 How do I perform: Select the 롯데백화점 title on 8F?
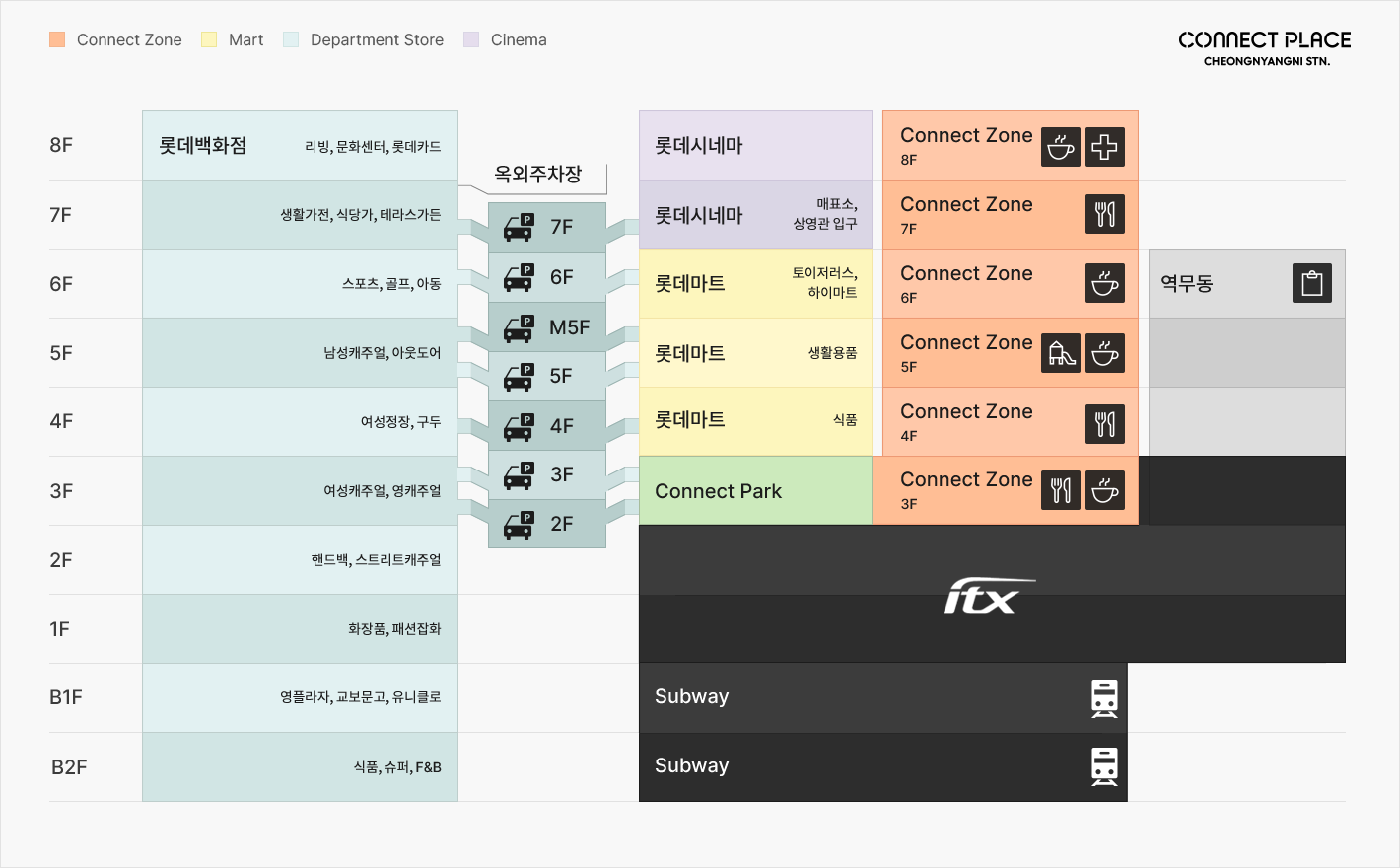203,146
